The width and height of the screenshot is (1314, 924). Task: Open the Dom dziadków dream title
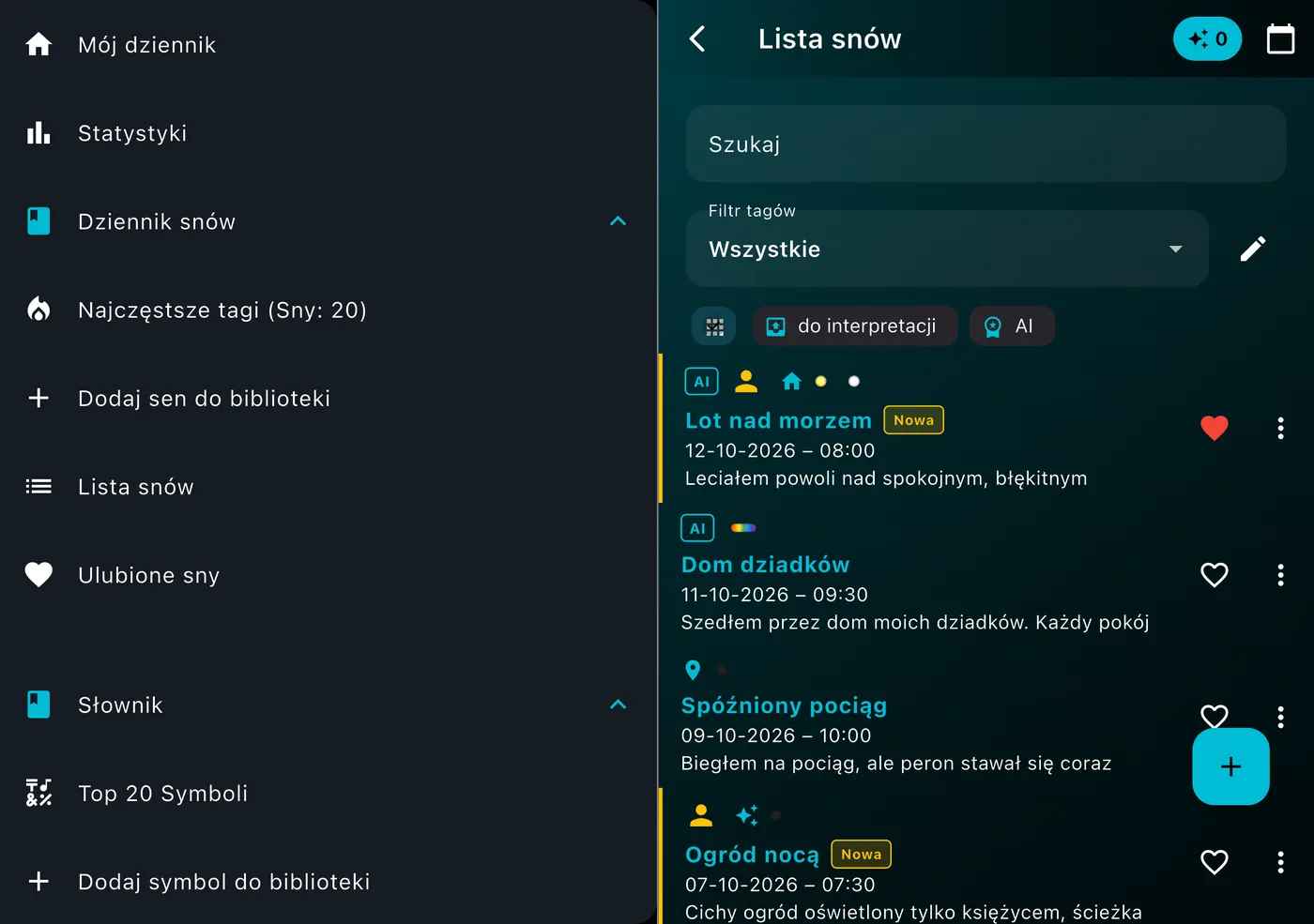765,565
